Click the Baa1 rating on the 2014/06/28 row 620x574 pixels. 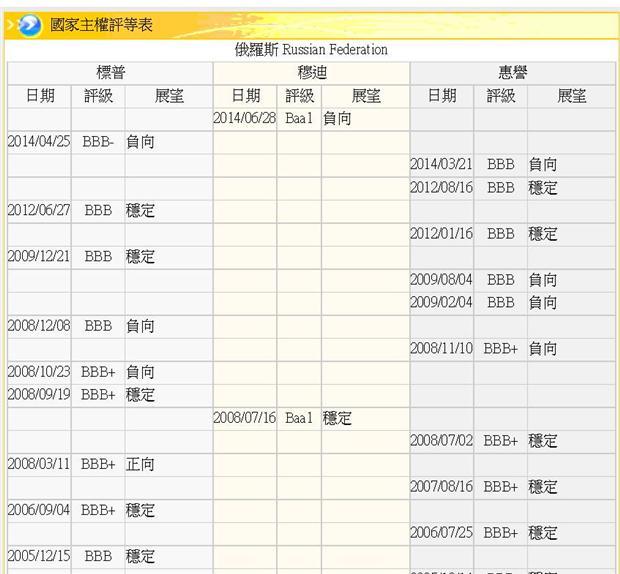(299, 118)
